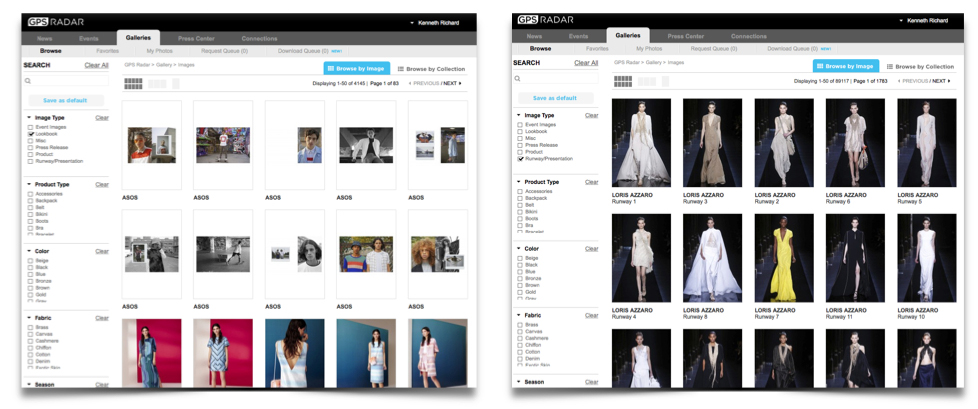Switch to Connections tab in Loris Azzaro window
Image resolution: width=978 pixels, height=409 pixels.
point(749,36)
